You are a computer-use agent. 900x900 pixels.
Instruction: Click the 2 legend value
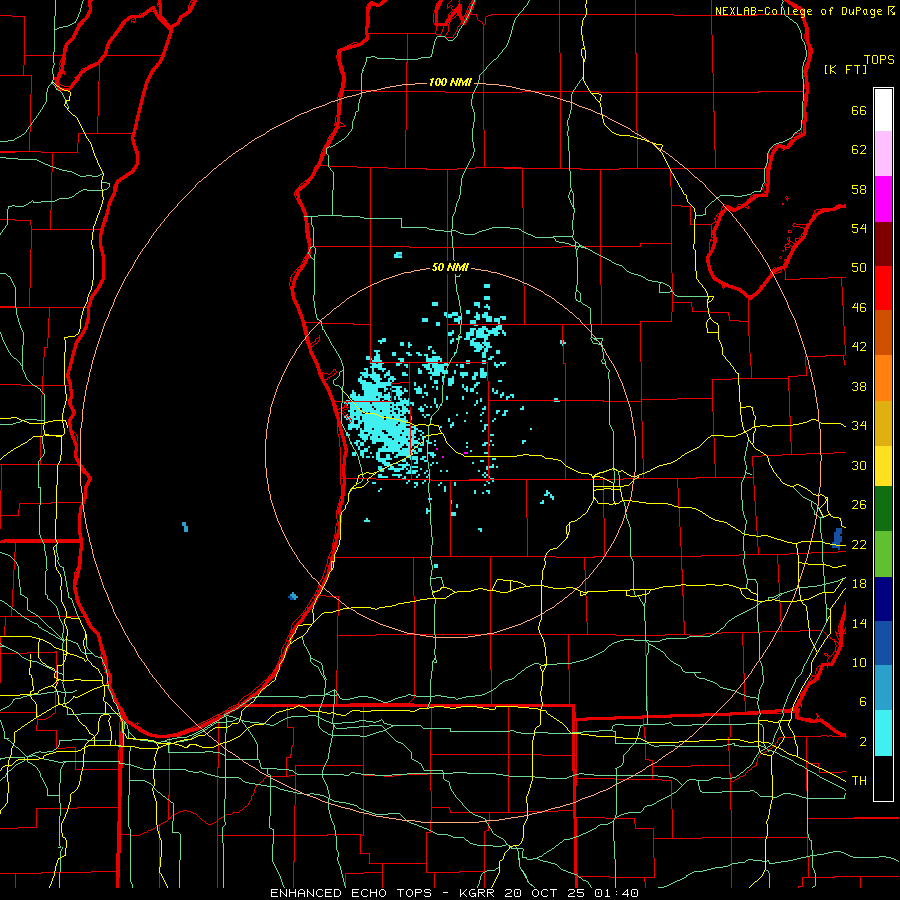[862, 742]
